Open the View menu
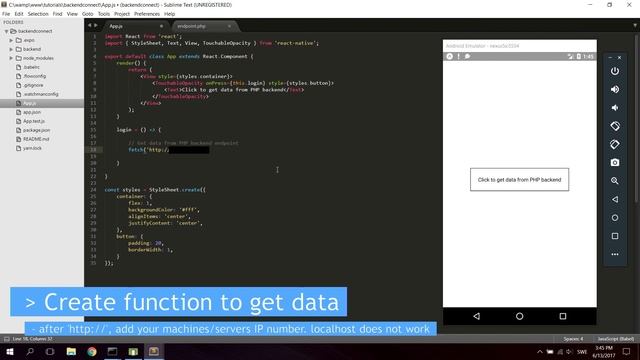Image resolution: width=640 pixels, height=360 pixels. (x=72, y=14)
